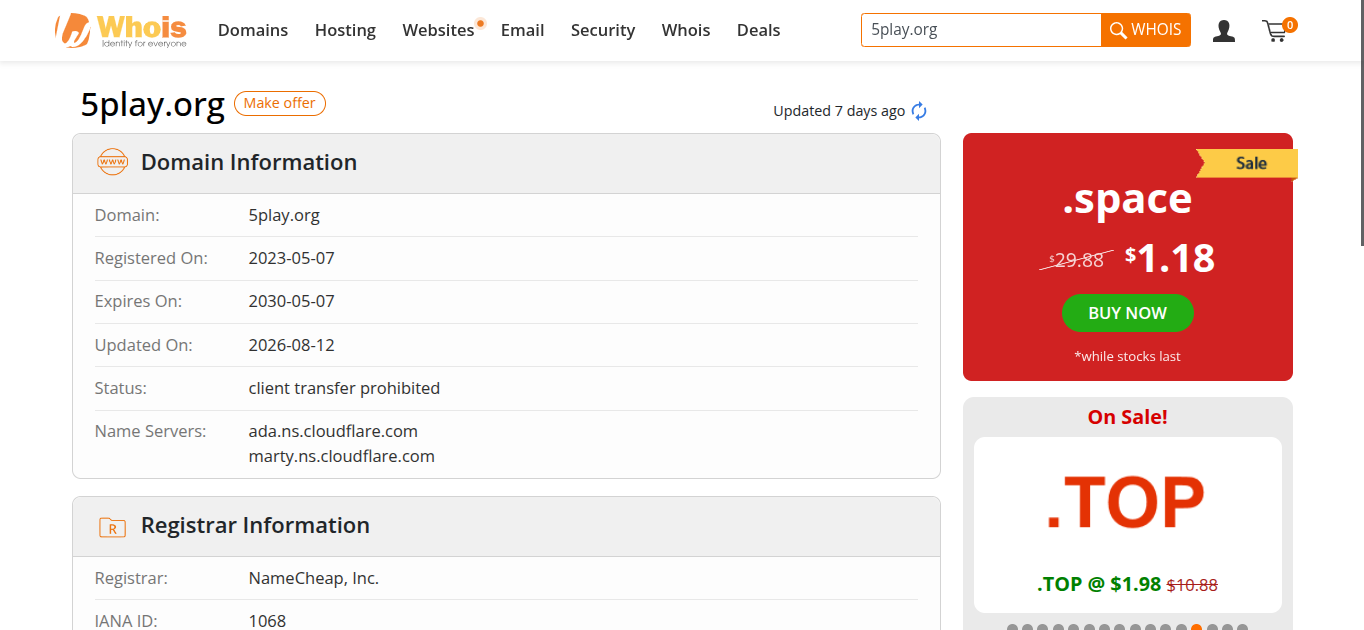Open the shopping cart icon
Image resolution: width=1364 pixels, height=630 pixels.
point(1277,30)
